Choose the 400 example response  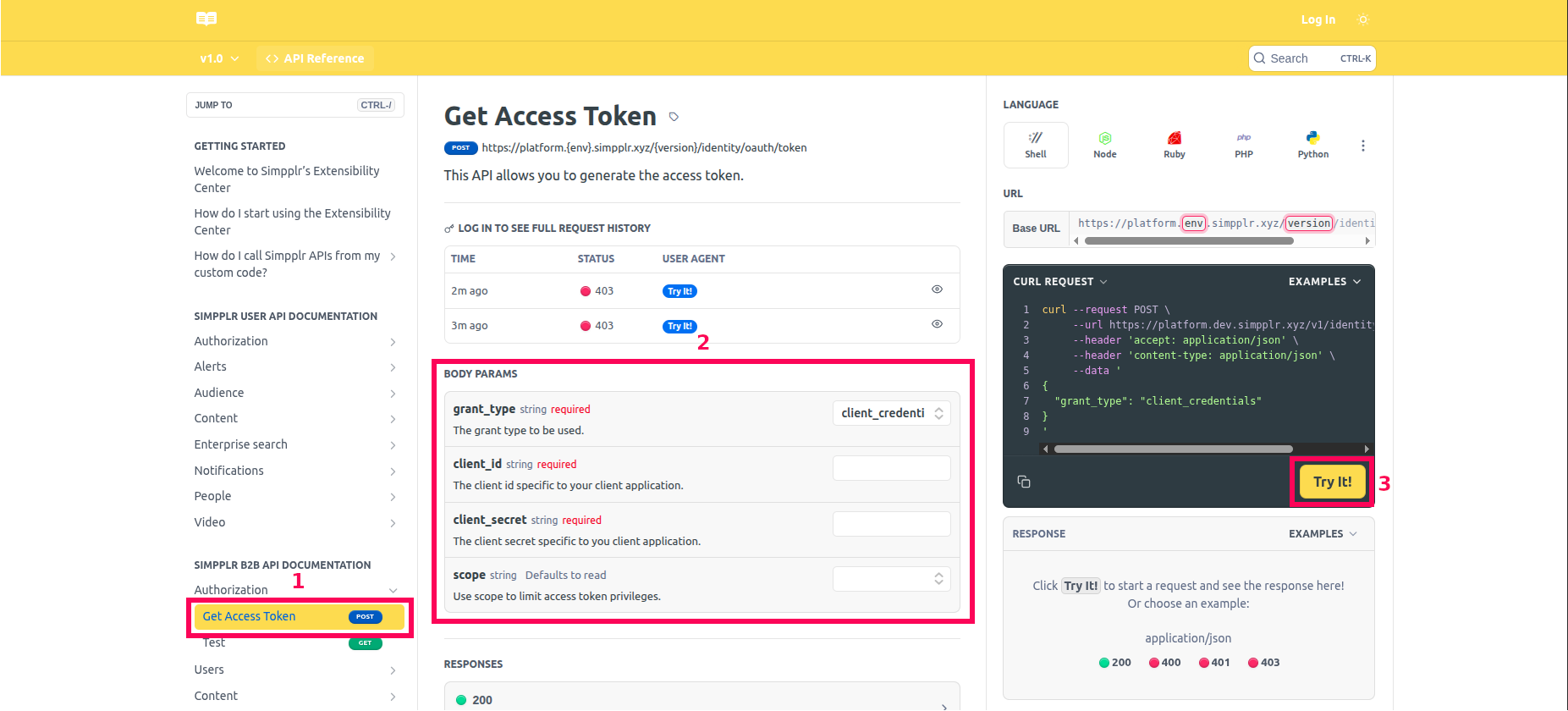pyautogui.click(x=1164, y=663)
